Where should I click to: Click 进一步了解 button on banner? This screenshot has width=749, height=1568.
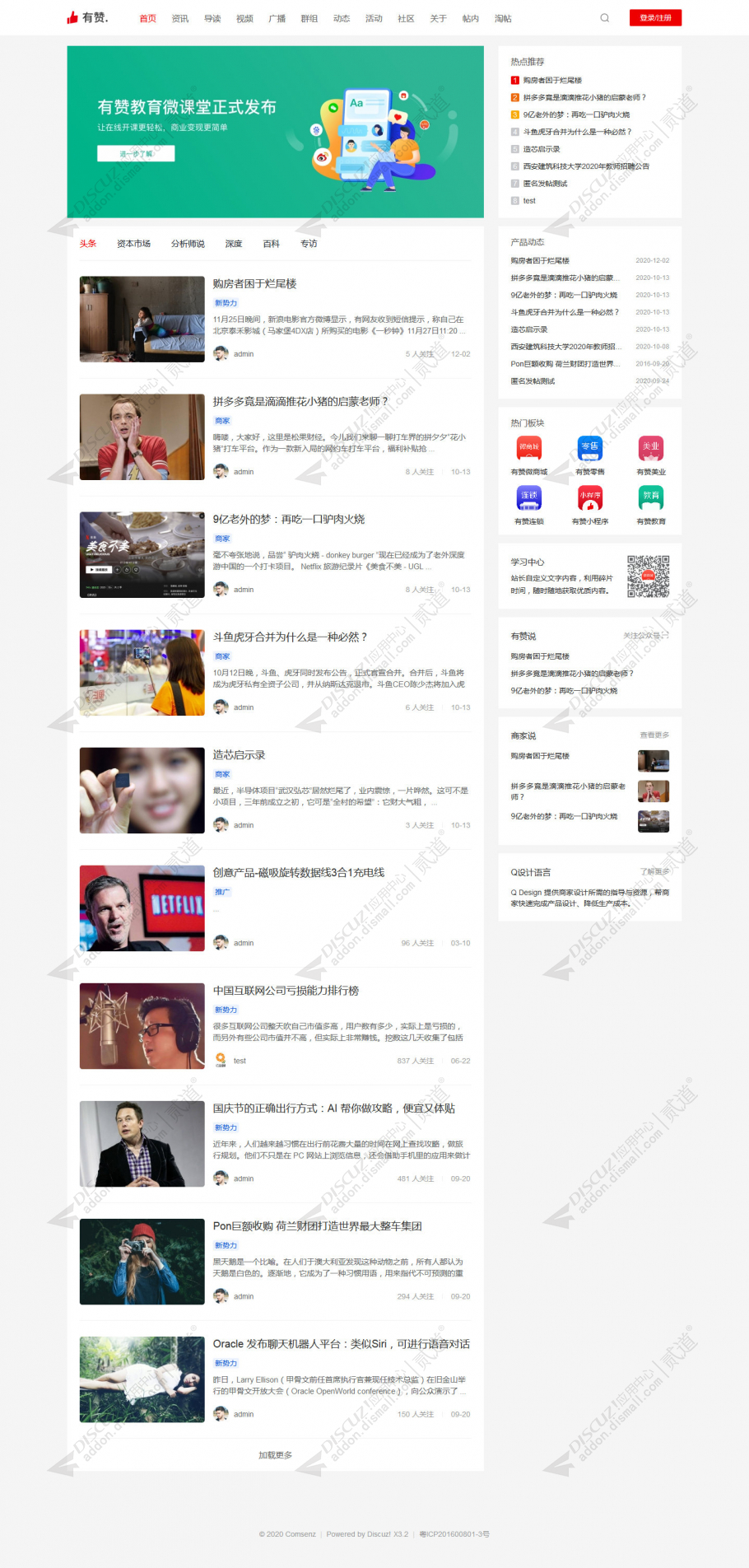(x=136, y=154)
